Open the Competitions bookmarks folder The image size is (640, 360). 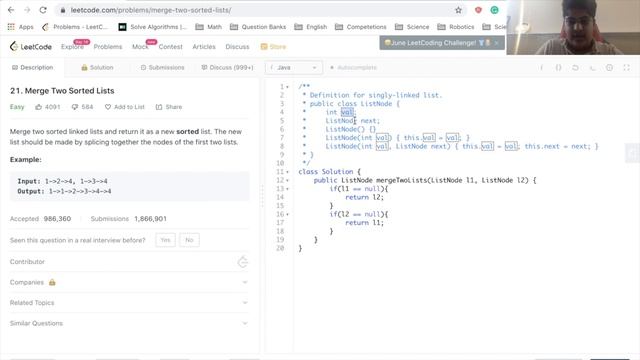point(360,27)
